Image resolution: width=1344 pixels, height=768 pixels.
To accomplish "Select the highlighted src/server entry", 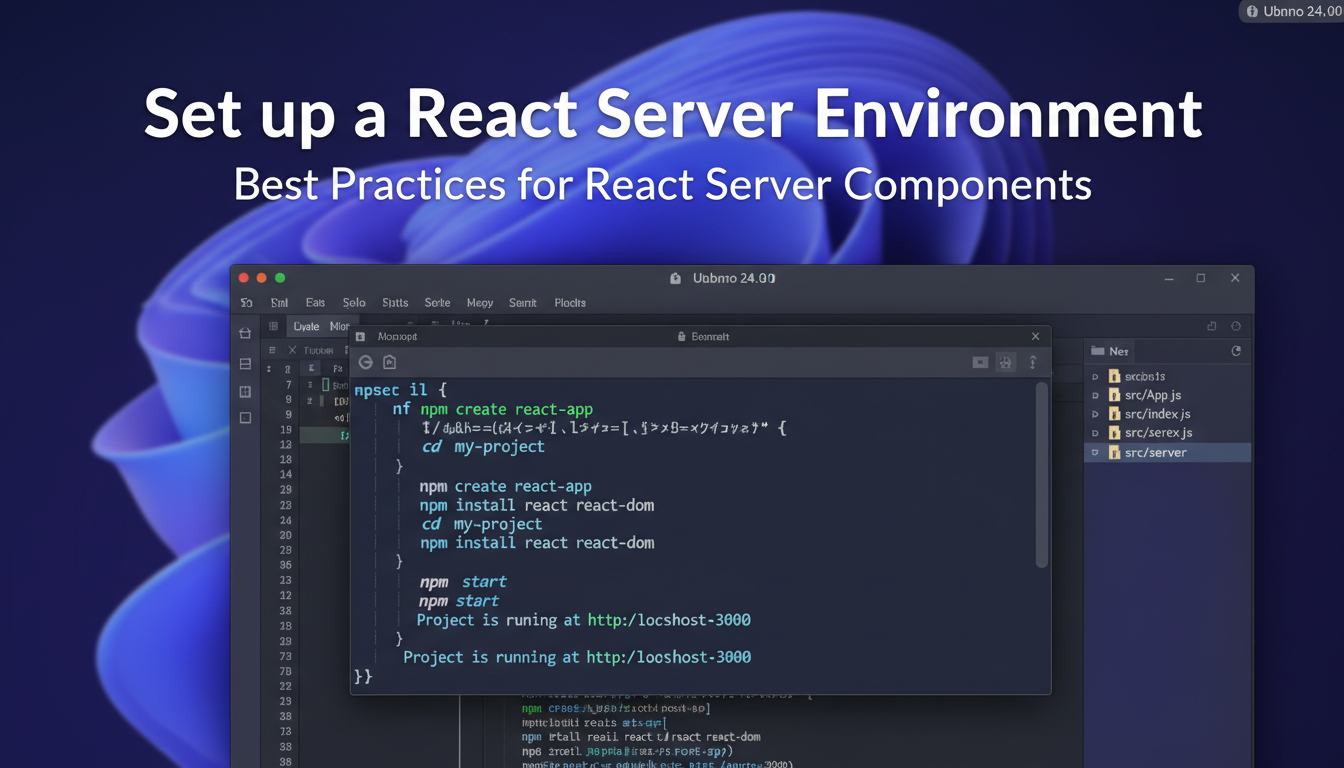I will (1168, 452).
